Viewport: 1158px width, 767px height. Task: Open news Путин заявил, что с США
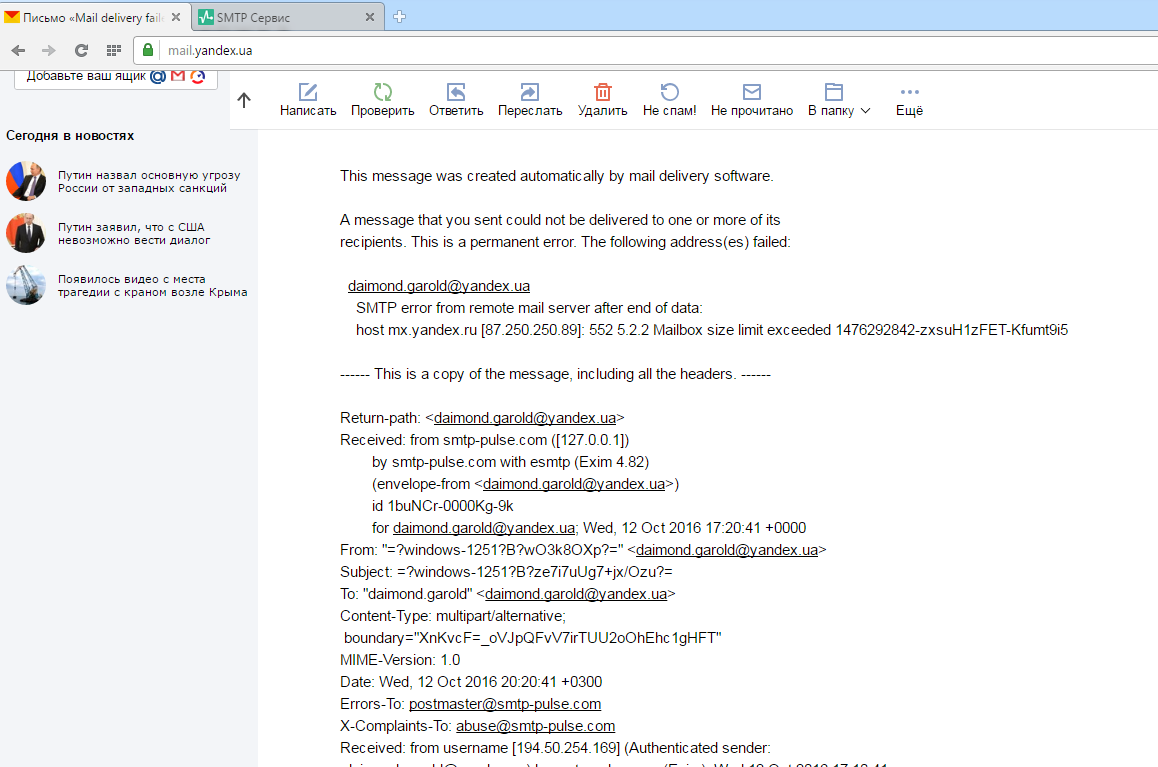pyautogui.click(x=134, y=233)
